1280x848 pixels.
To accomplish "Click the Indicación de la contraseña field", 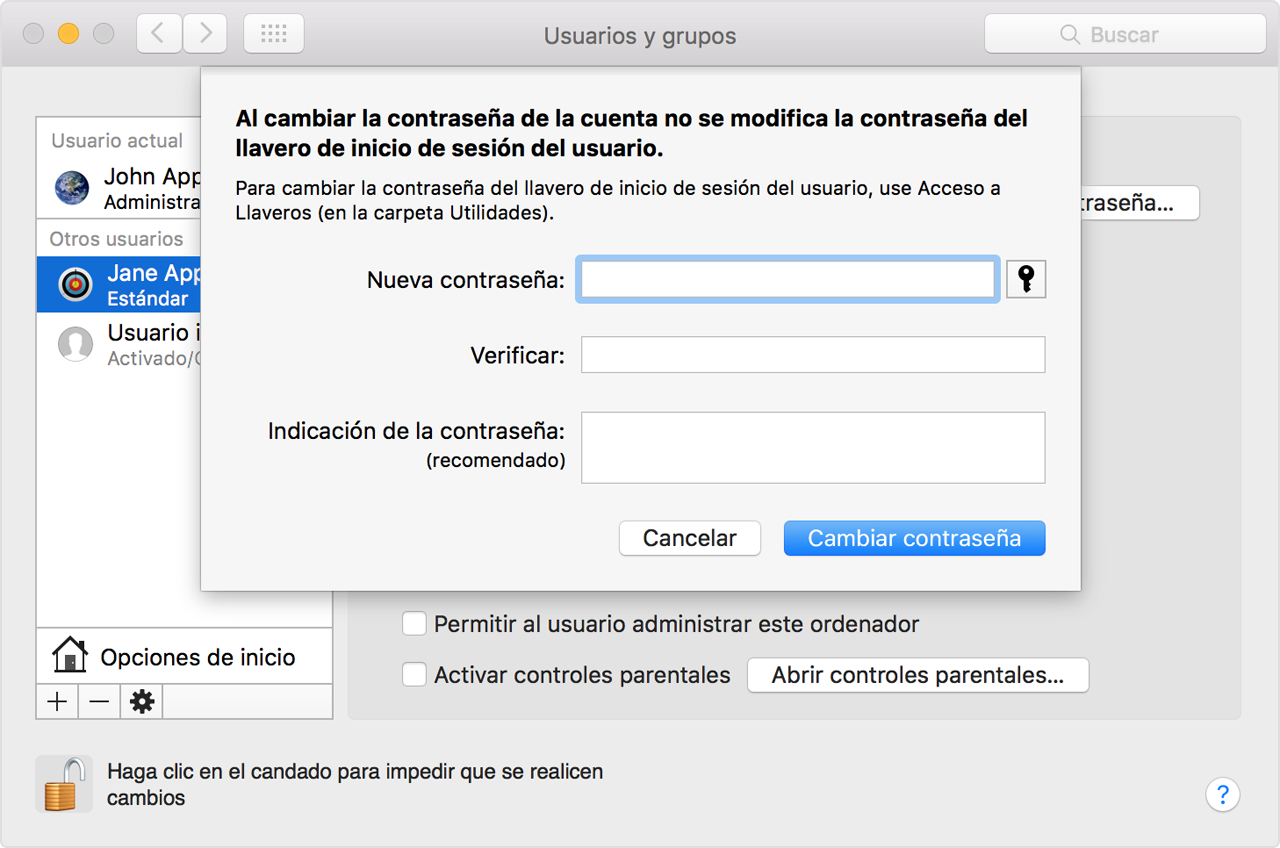I will tap(813, 447).
